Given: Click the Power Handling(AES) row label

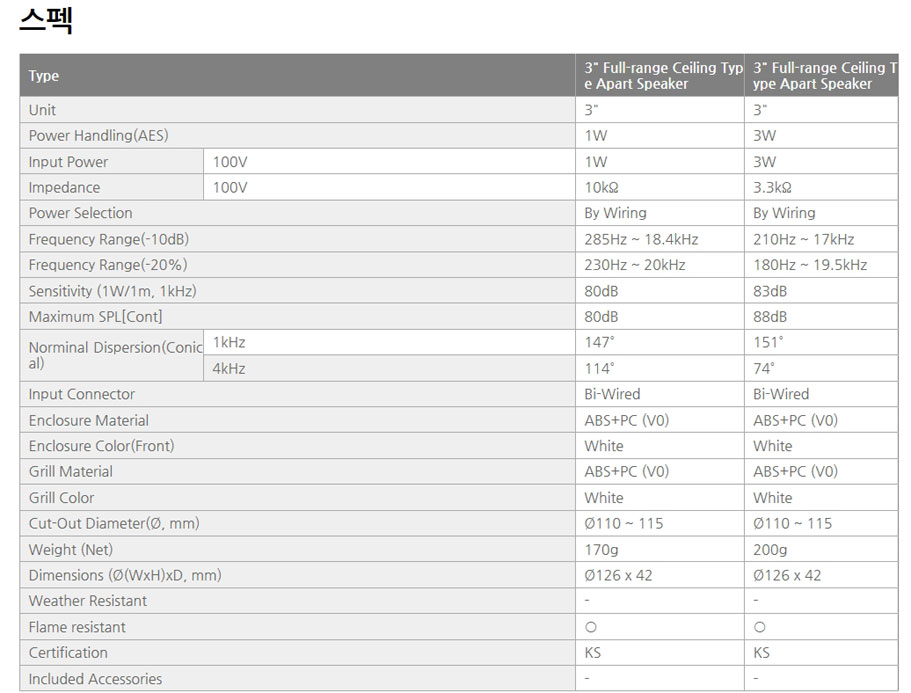Looking at the screenshot, I should coord(98,136).
